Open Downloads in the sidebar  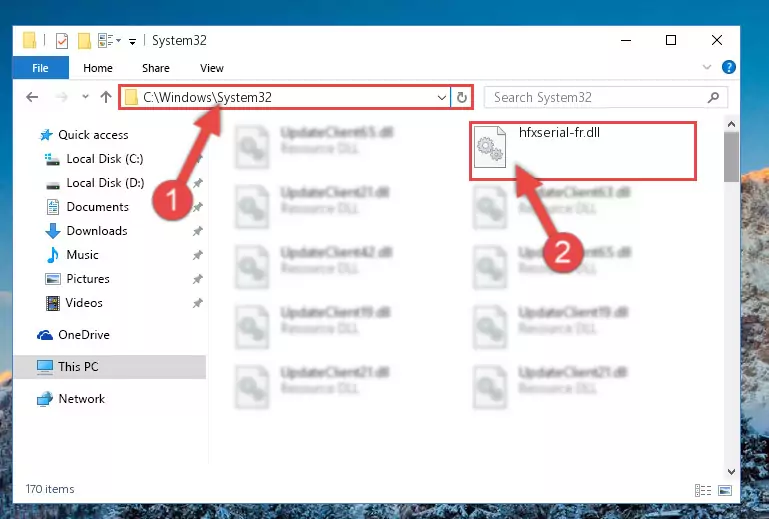pos(86,231)
